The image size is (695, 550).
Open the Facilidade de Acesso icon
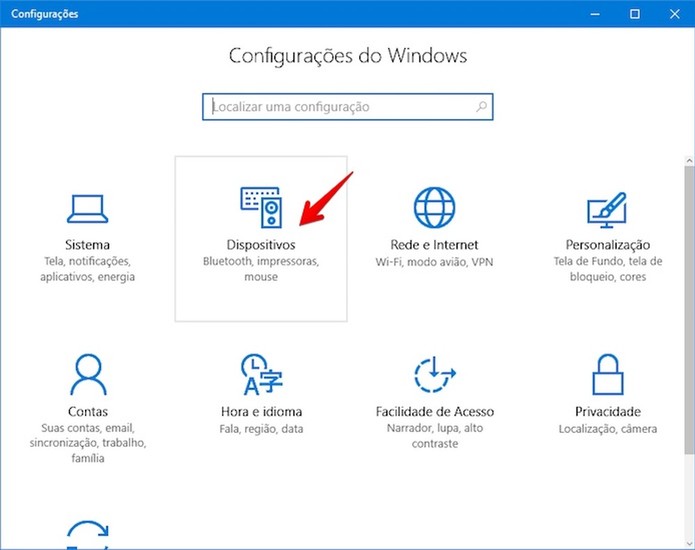(x=435, y=374)
